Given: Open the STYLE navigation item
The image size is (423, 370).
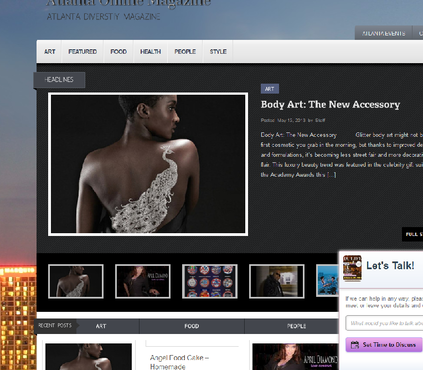Looking at the screenshot, I should pyautogui.click(x=218, y=52).
